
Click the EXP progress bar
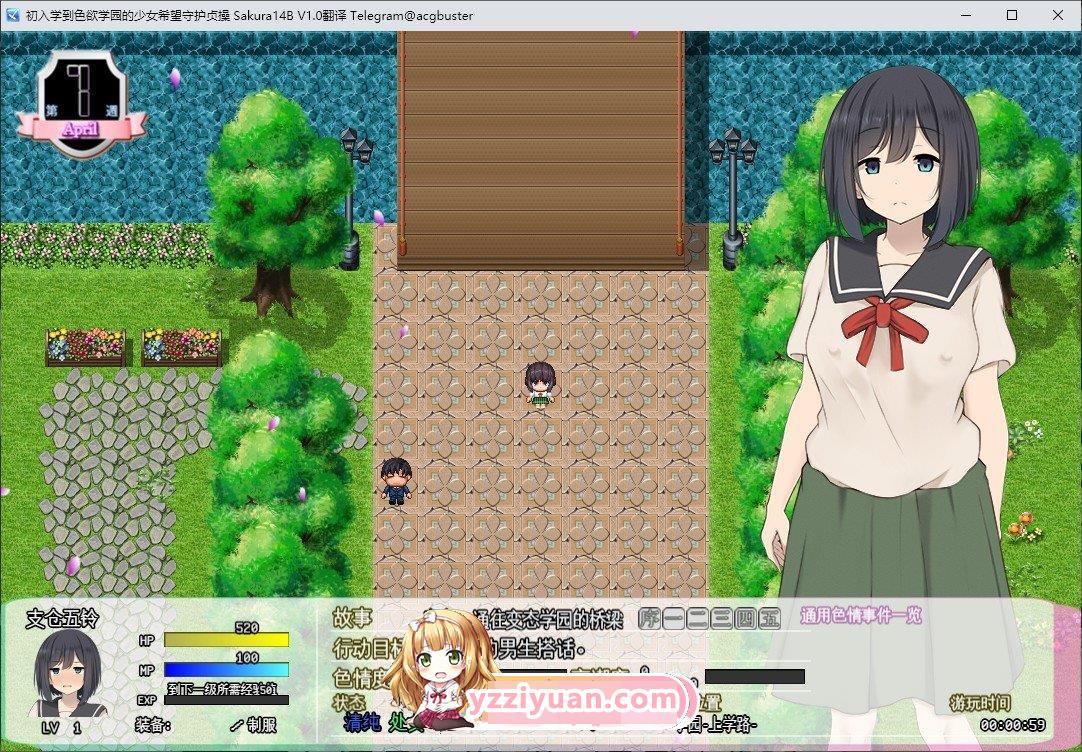pos(226,700)
